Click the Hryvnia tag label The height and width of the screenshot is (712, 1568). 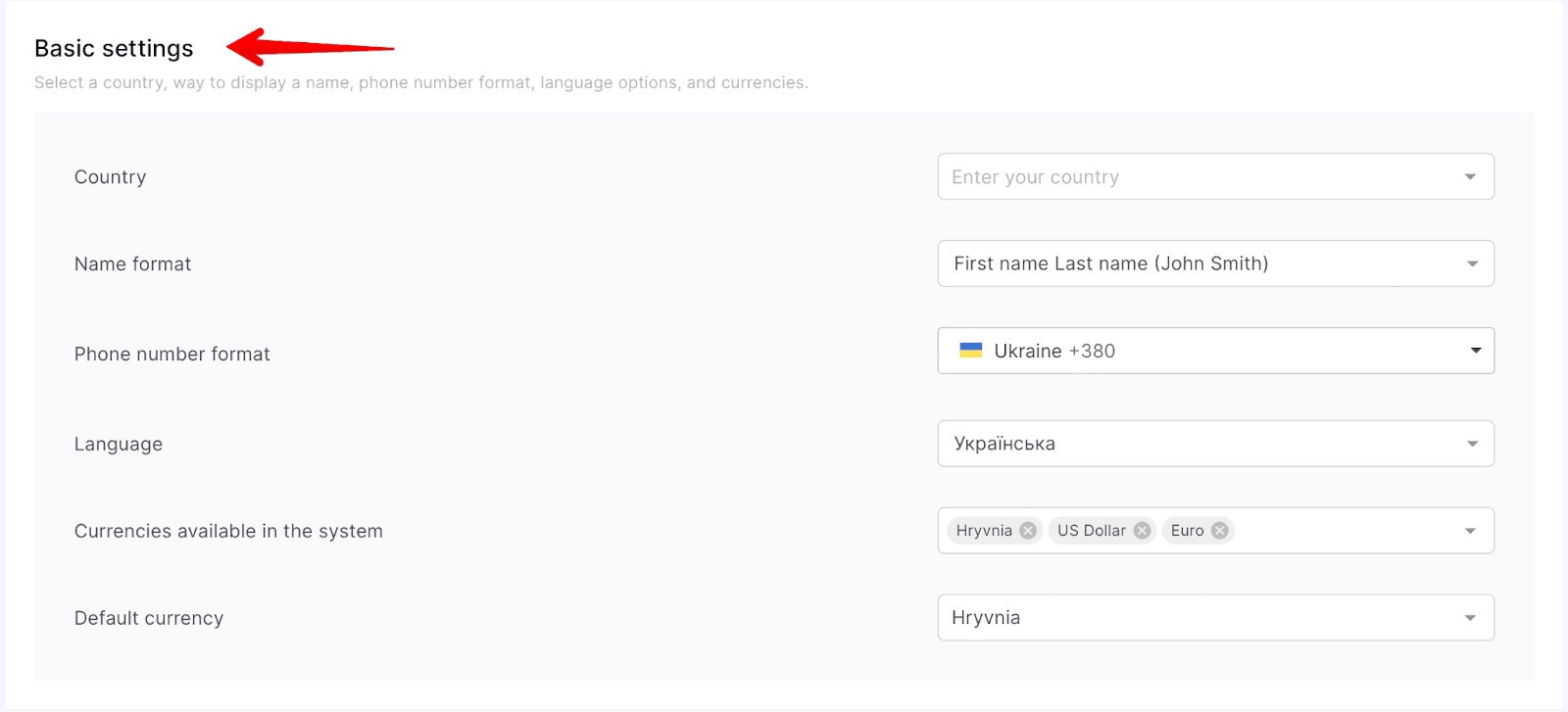pos(984,531)
